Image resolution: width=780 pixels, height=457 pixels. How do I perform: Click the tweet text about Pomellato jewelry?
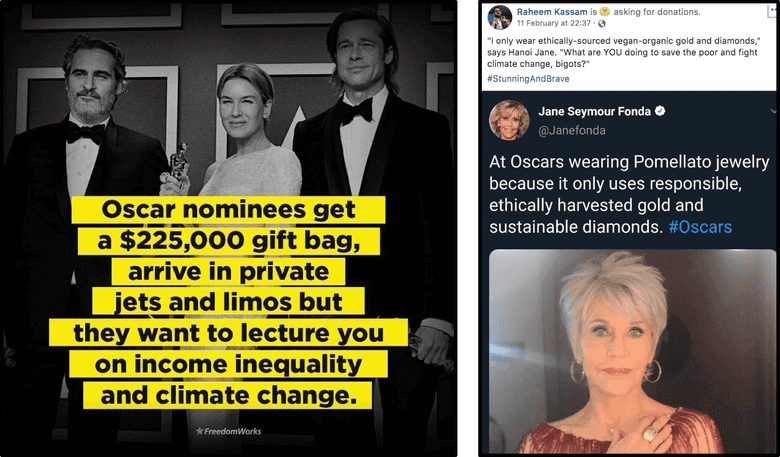pyautogui.click(x=629, y=194)
